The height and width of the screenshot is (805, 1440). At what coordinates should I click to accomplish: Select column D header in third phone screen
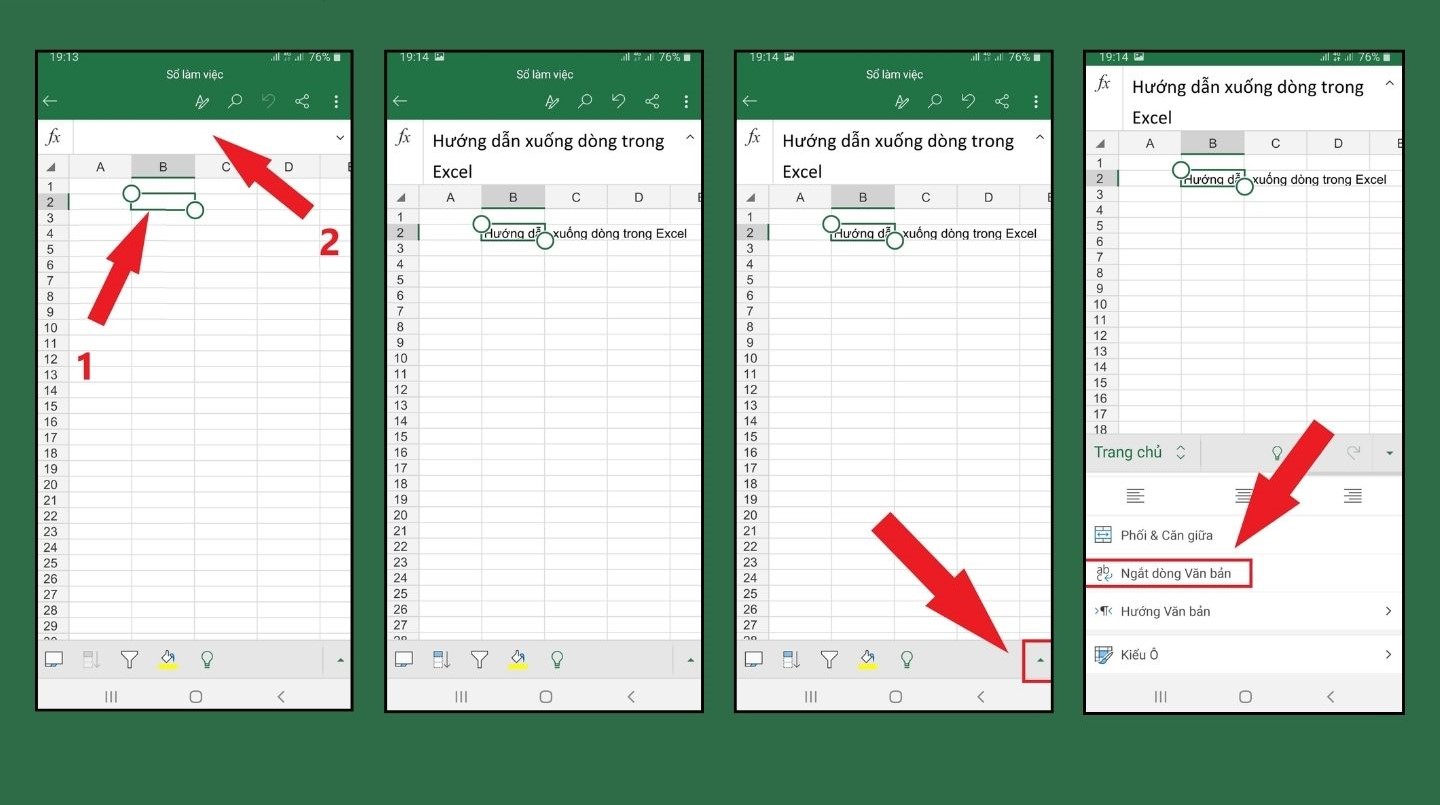988,197
